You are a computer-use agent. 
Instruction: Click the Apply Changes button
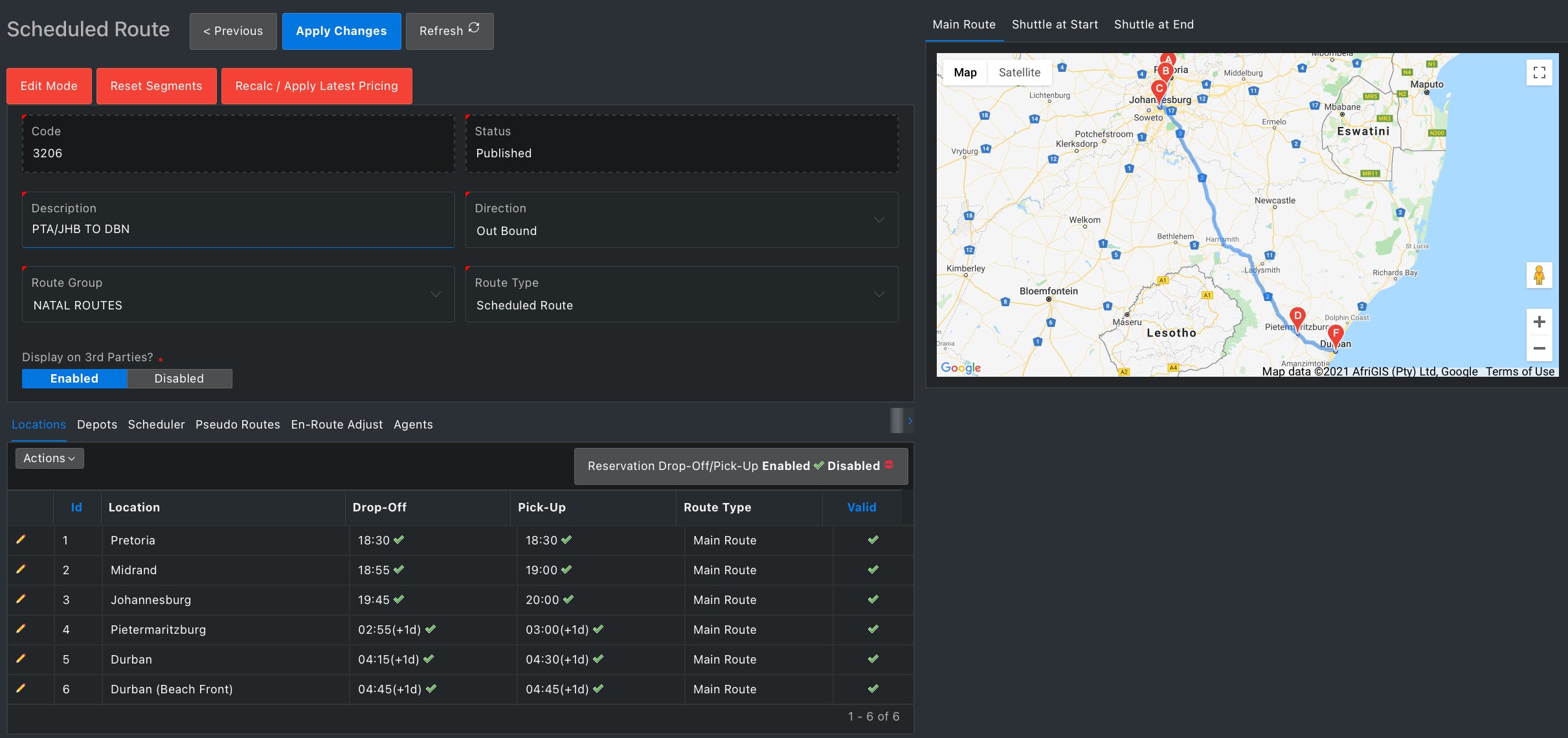coord(341,31)
